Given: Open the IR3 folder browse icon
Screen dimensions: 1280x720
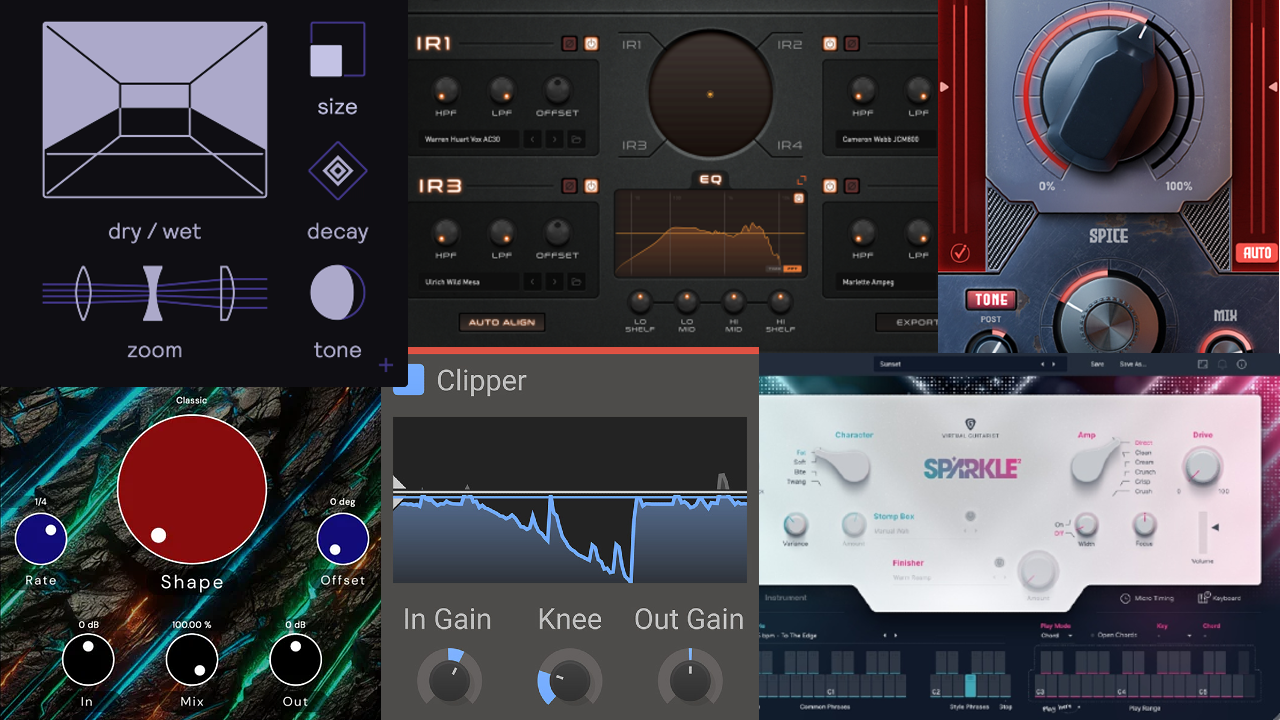Looking at the screenshot, I should pyautogui.click(x=577, y=282).
